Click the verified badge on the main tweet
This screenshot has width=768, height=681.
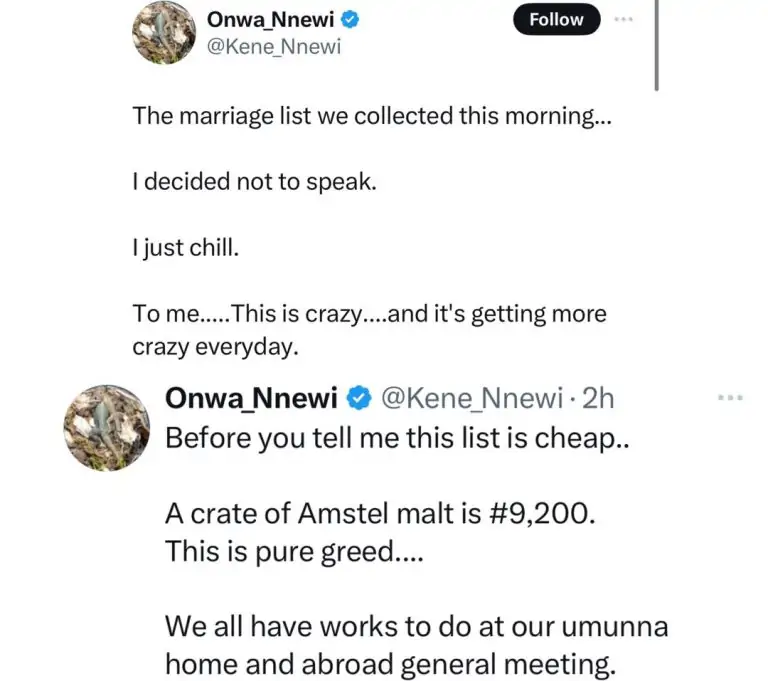point(337,19)
